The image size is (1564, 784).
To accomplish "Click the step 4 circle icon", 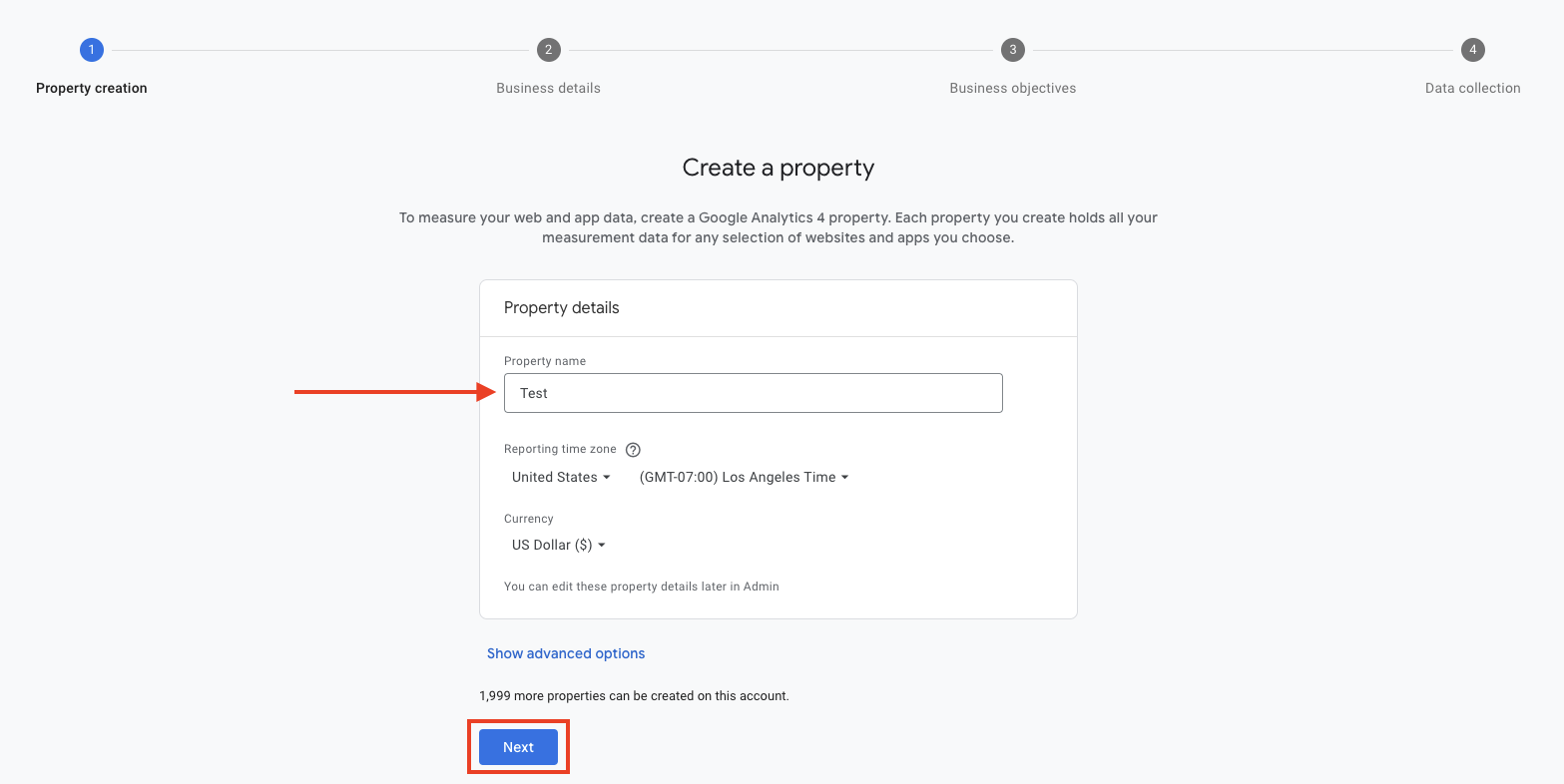I will [x=1473, y=50].
